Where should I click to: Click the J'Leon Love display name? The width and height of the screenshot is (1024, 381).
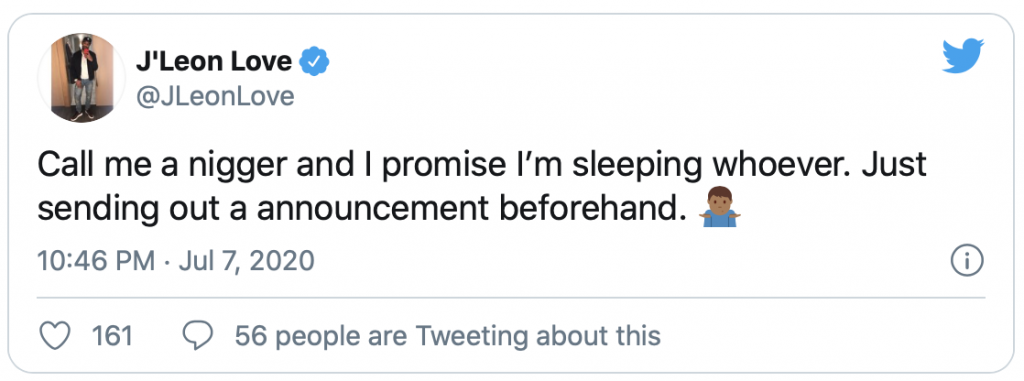coord(214,61)
